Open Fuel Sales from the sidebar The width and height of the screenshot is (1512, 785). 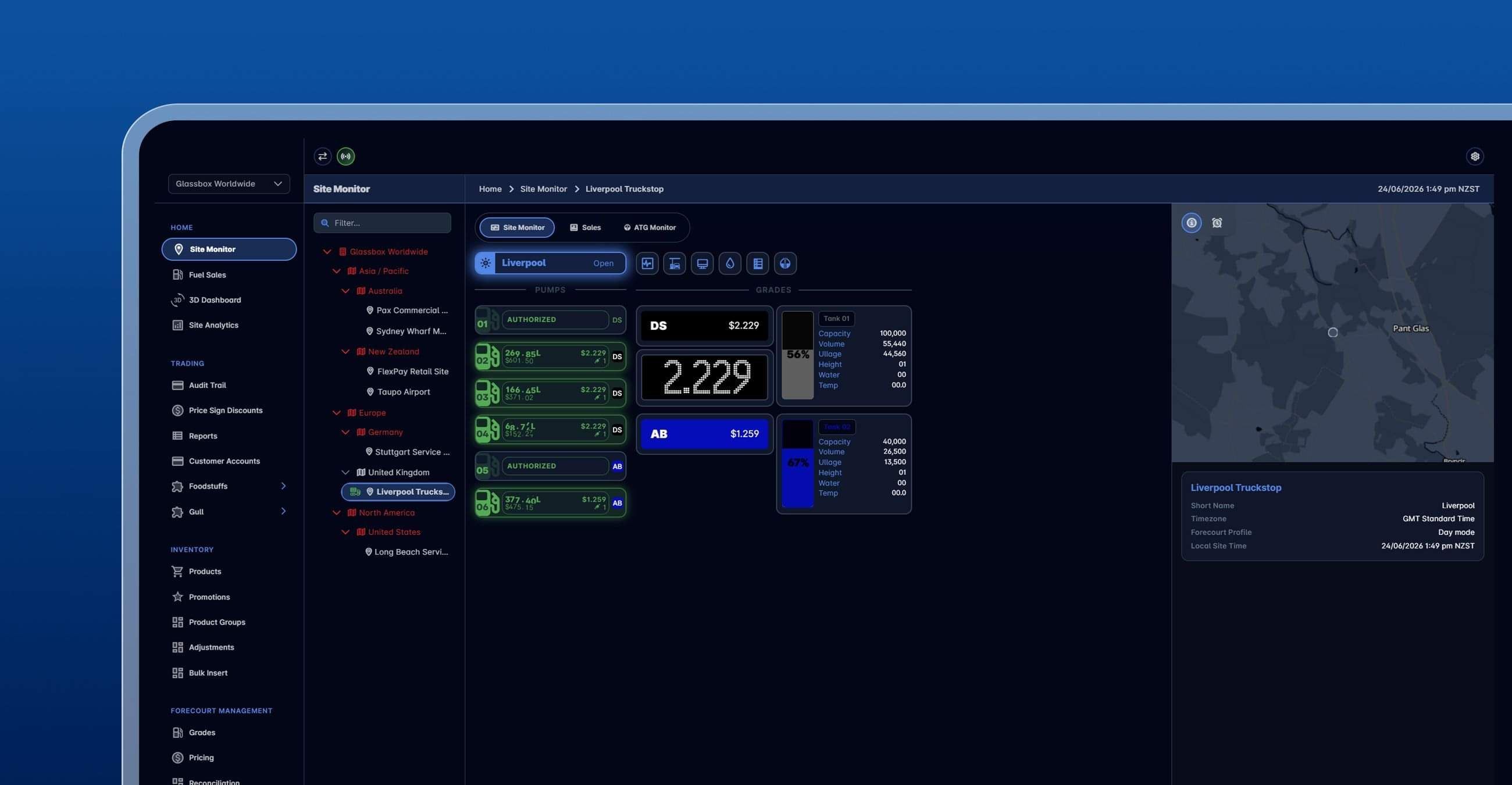[x=207, y=274]
